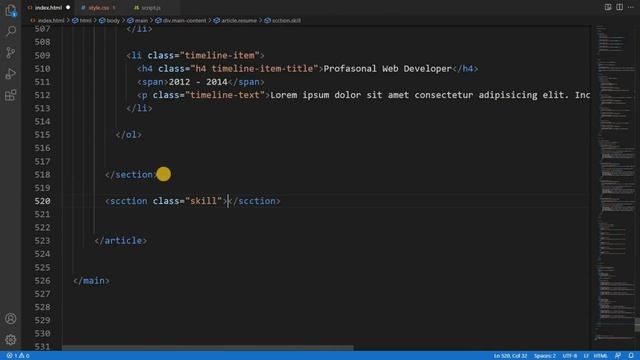Change end of line sequence LF
Screen dimensions: 640x360
point(586,356)
